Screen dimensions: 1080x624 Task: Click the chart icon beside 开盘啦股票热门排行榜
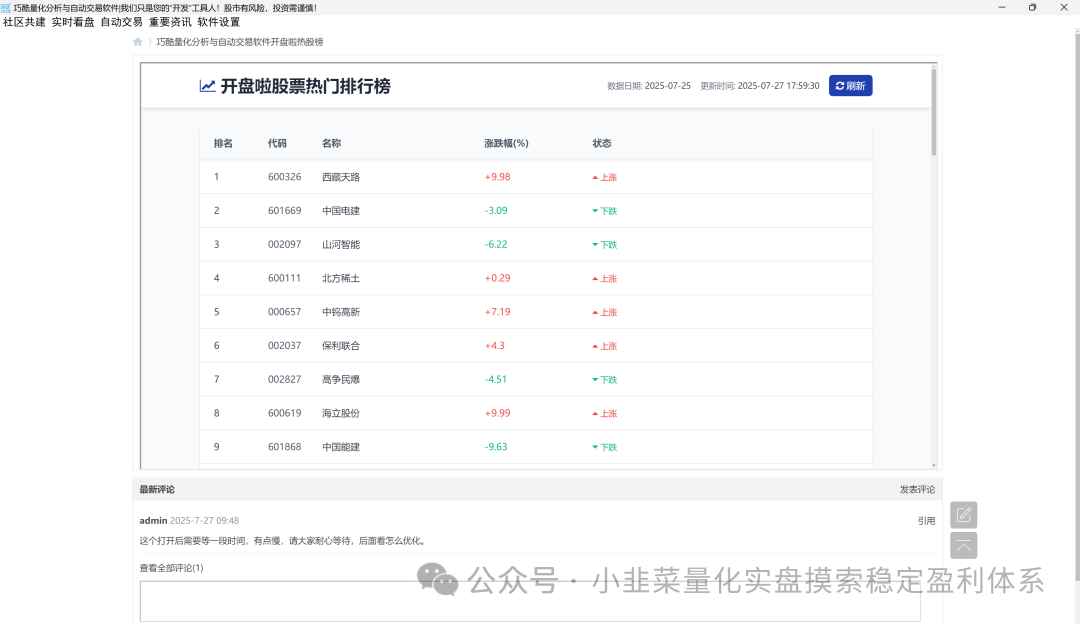click(207, 86)
